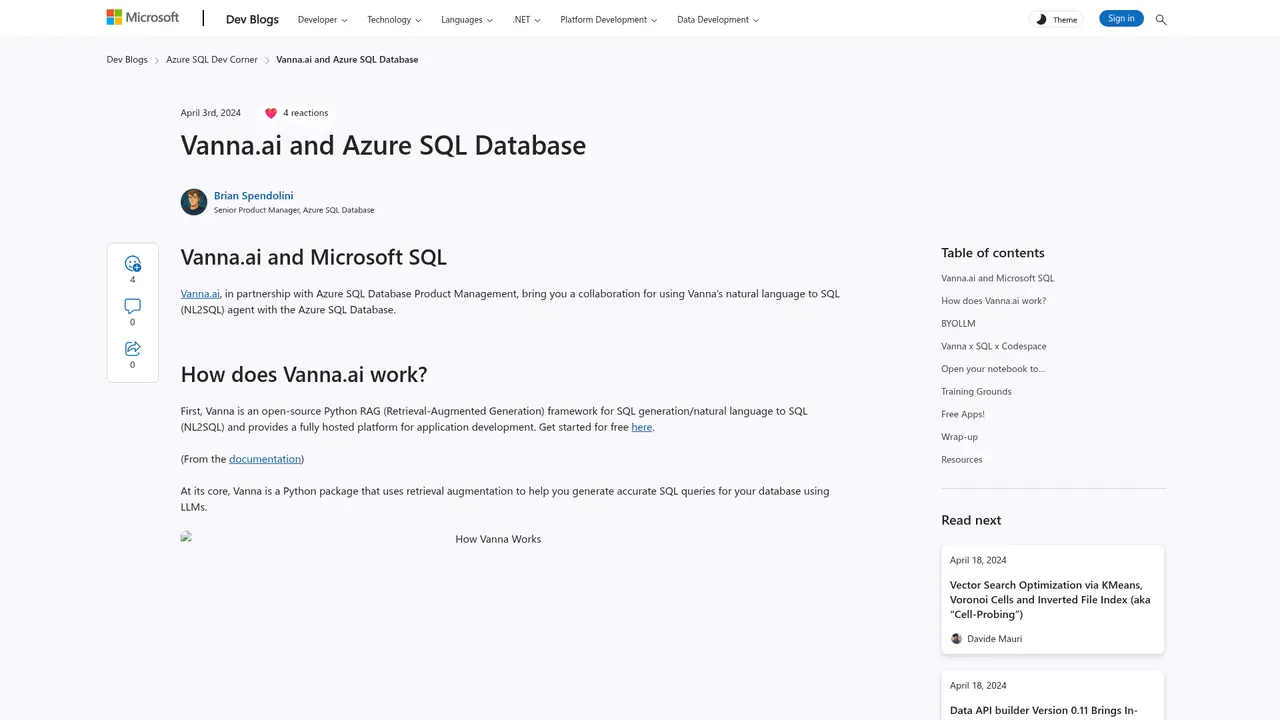Add a reaction with the emoji icon
This screenshot has width=1280, height=720.
click(x=132, y=264)
